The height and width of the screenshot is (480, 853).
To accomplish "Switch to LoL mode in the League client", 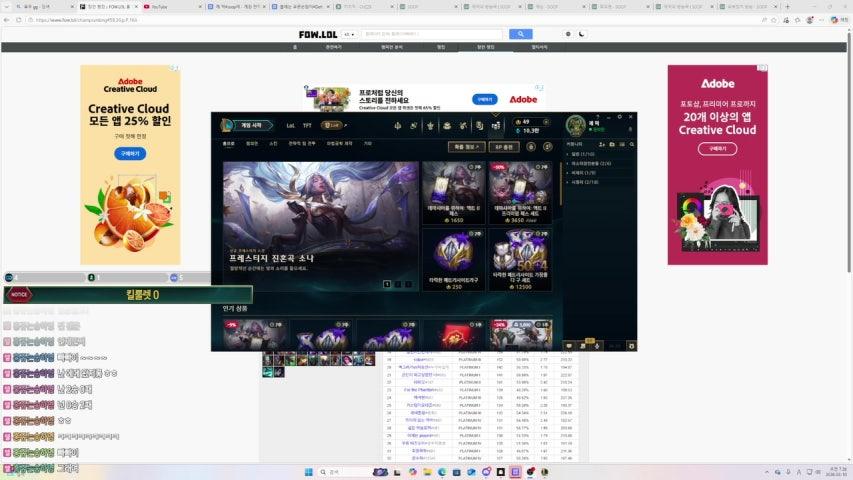I will (290, 126).
